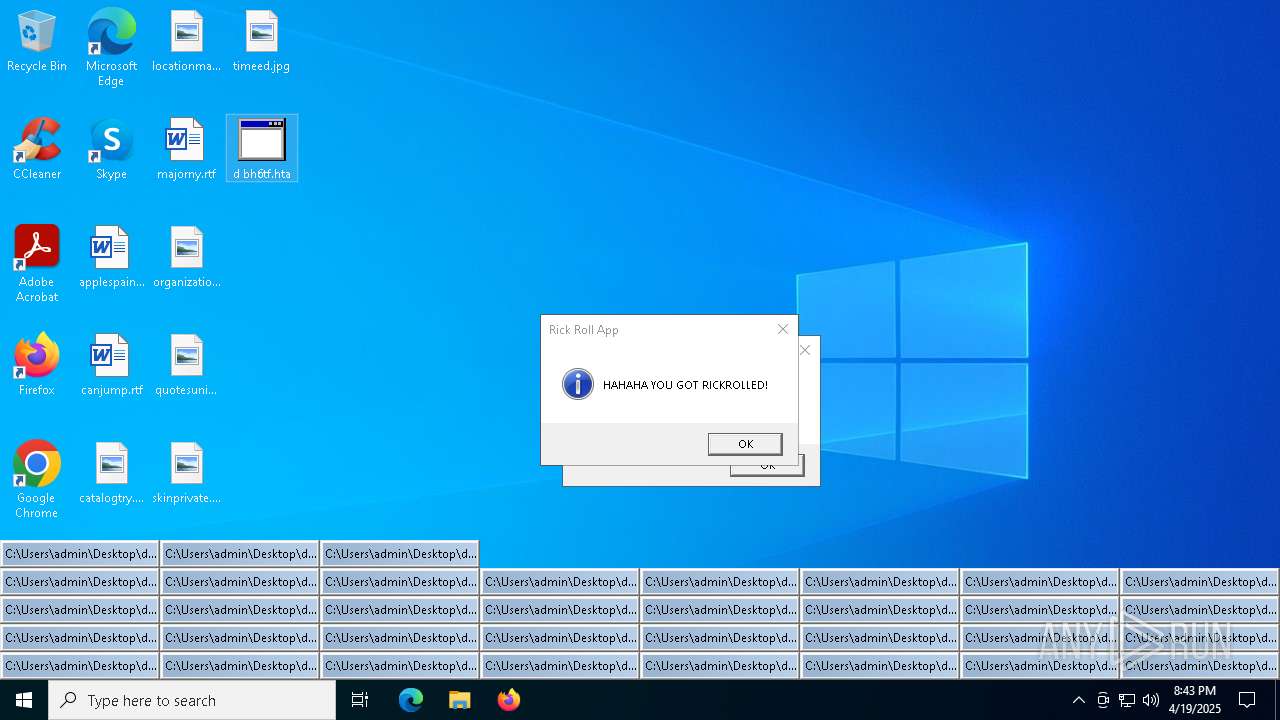Open File Explorer from taskbar
This screenshot has width=1280, height=720.
point(460,700)
